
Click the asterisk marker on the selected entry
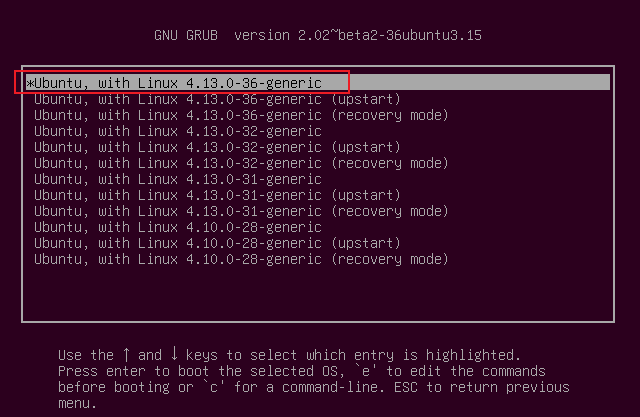(x=30, y=83)
